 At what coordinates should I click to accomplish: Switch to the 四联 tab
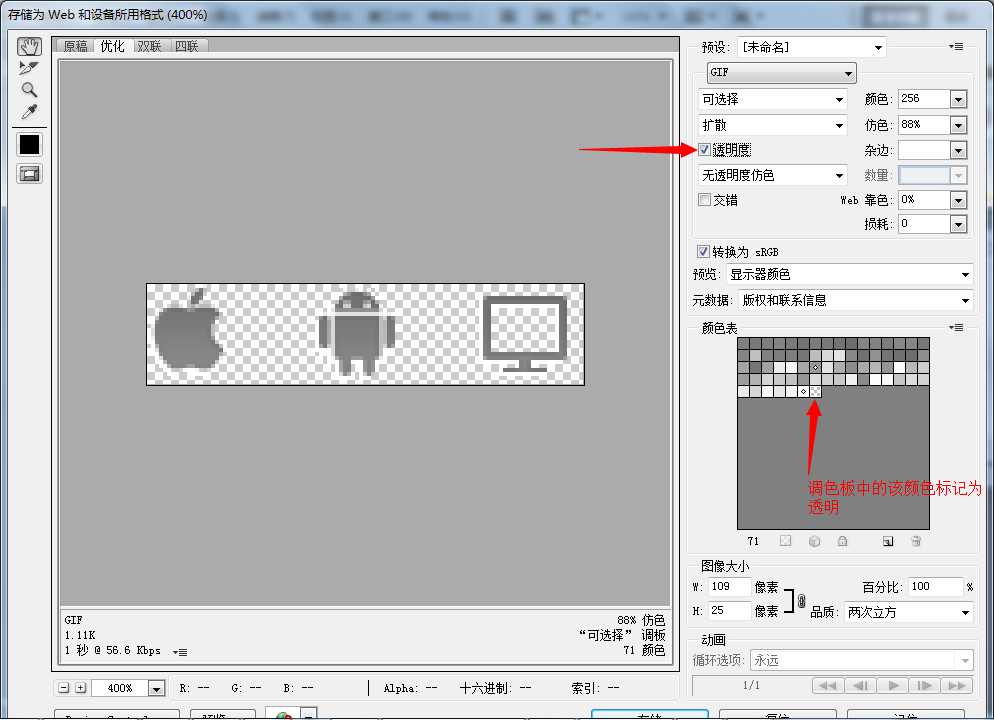187,46
